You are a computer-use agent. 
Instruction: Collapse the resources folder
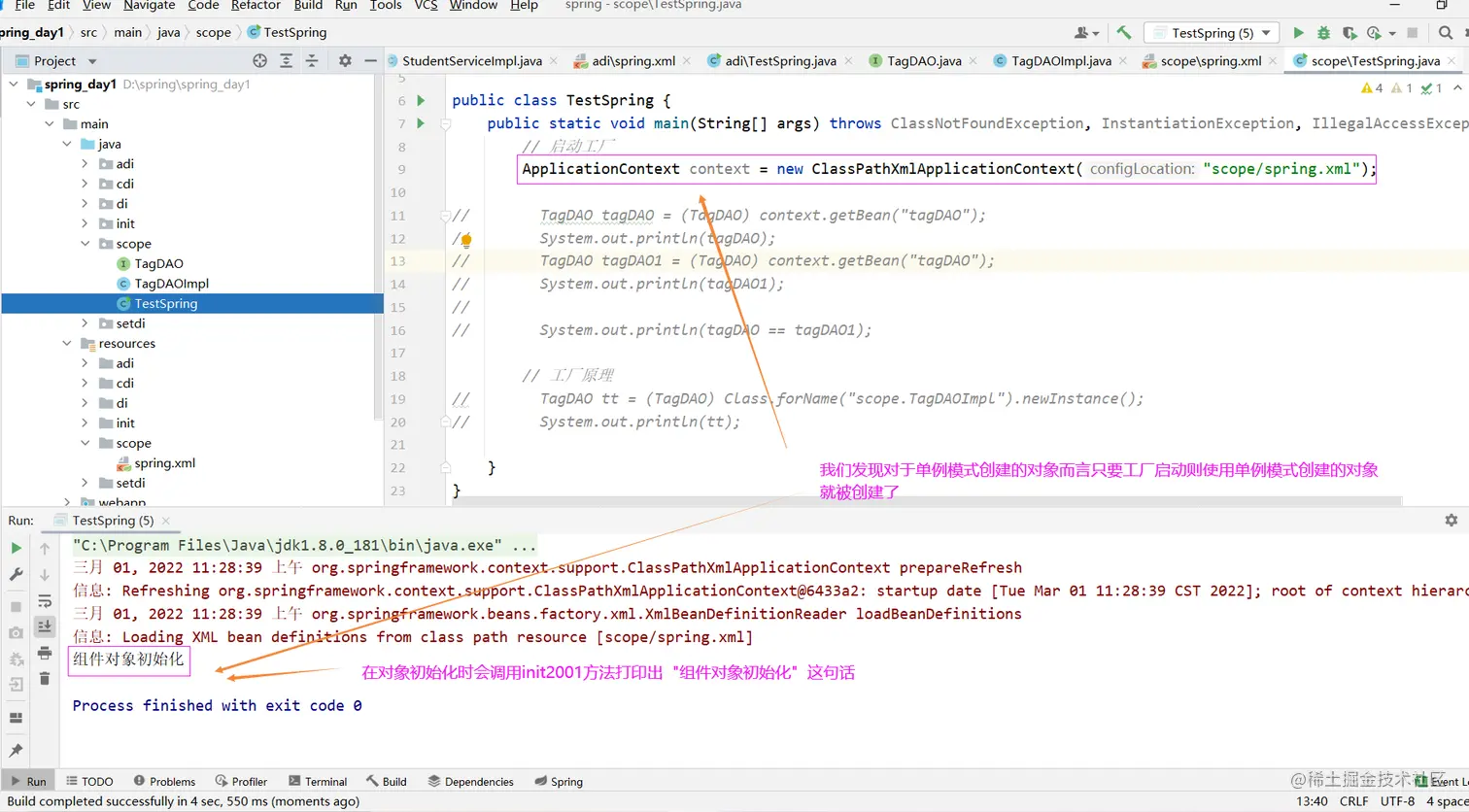click(x=67, y=343)
